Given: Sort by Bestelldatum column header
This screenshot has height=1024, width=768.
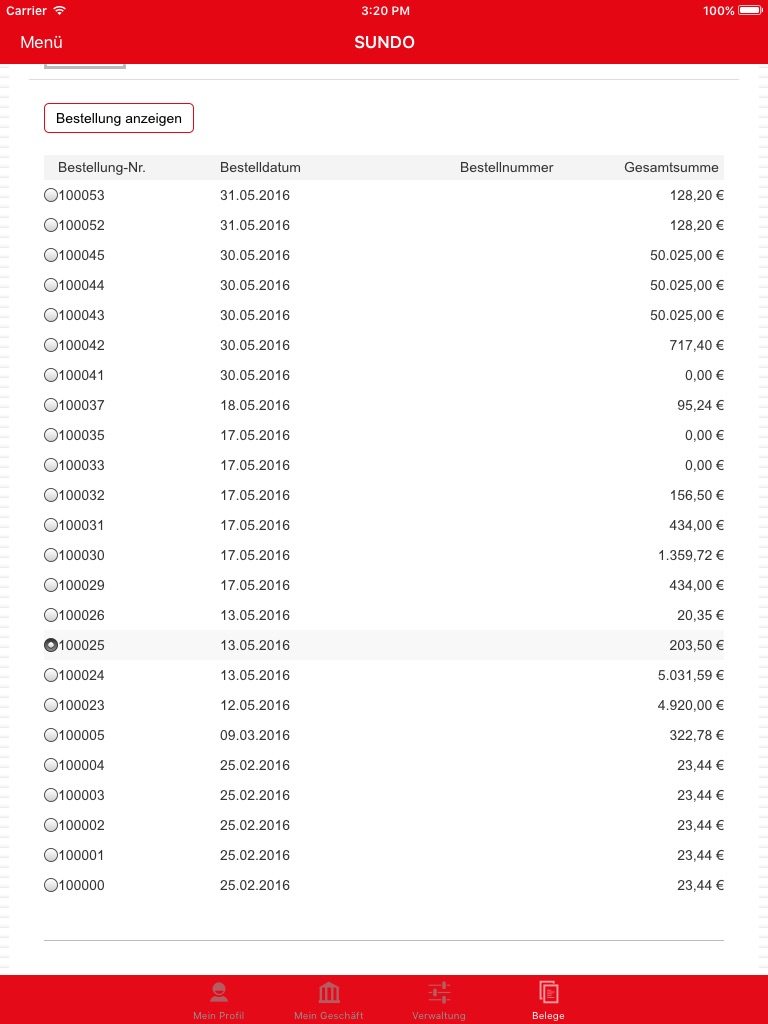Looking at the screenshot, I should 260,168.
